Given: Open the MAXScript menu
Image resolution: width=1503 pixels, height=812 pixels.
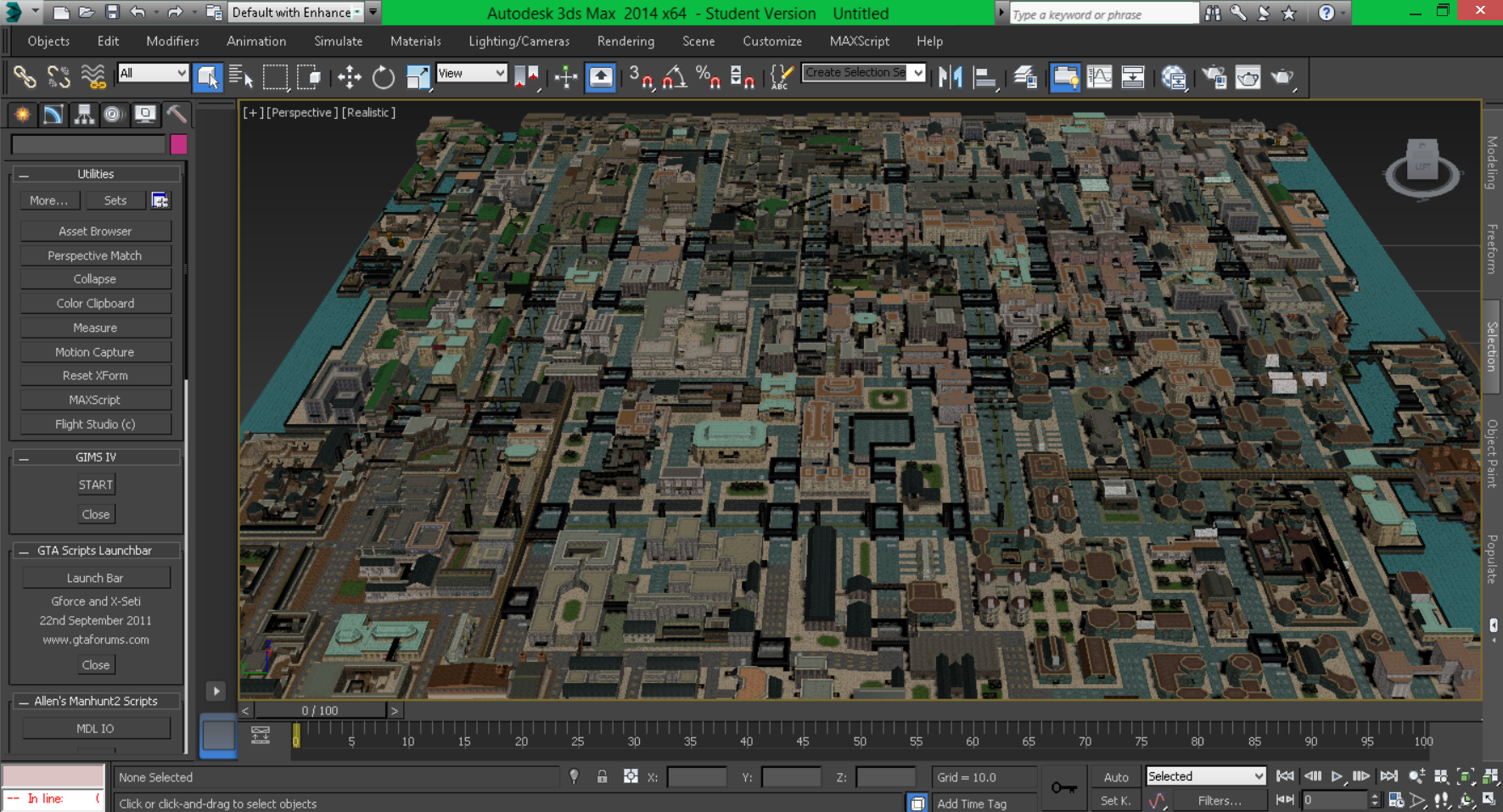Looking at the screenshot, I should pyautogui.click(x=859, y=41).
